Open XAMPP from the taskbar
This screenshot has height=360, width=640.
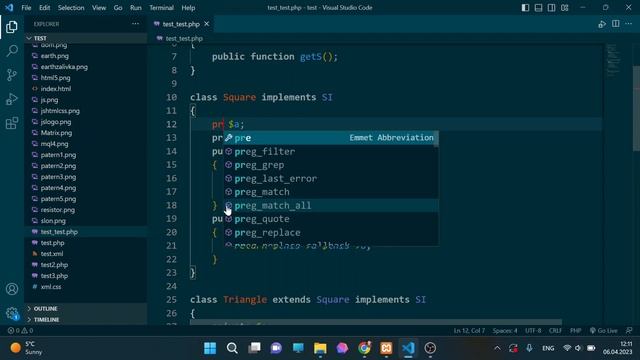point(386,348)
